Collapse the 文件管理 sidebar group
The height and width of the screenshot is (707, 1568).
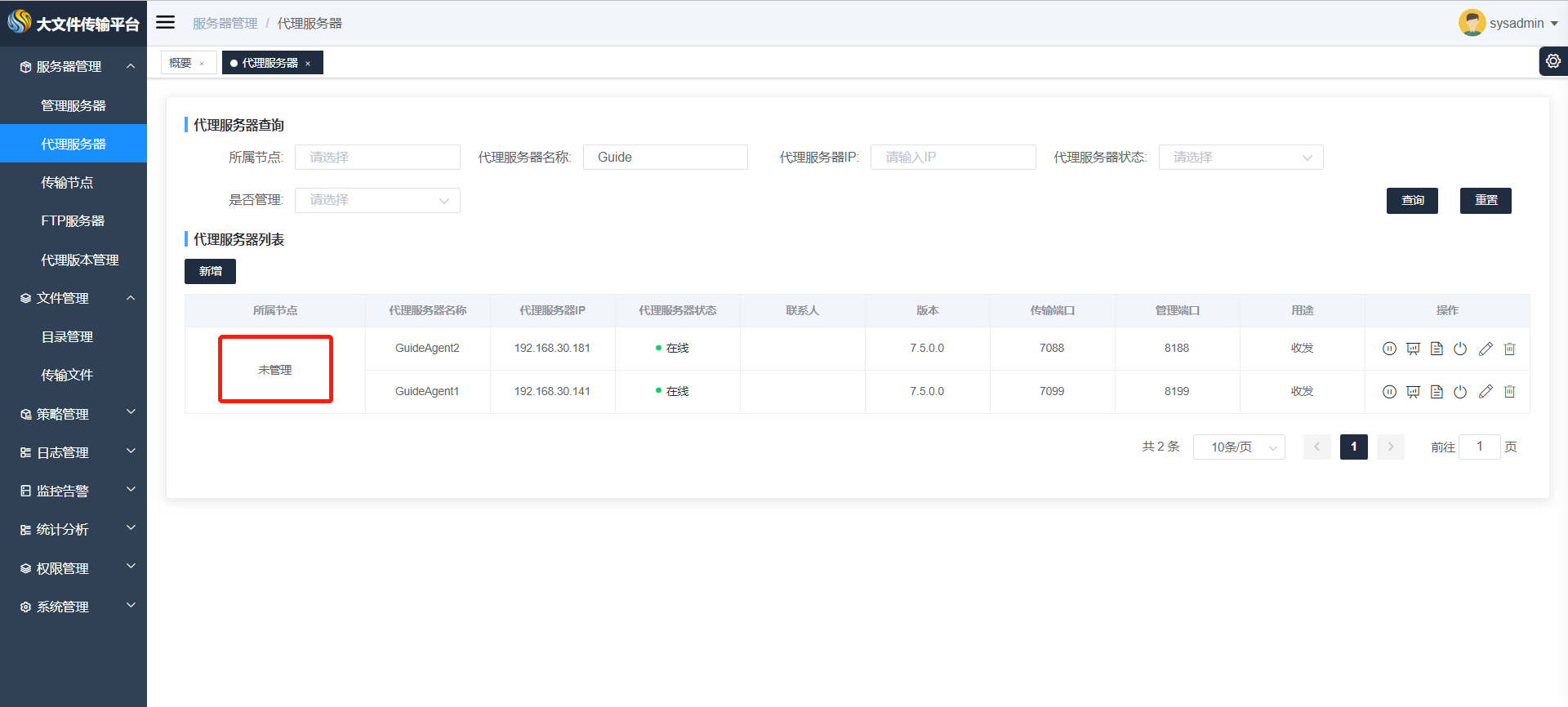[73, 299]
